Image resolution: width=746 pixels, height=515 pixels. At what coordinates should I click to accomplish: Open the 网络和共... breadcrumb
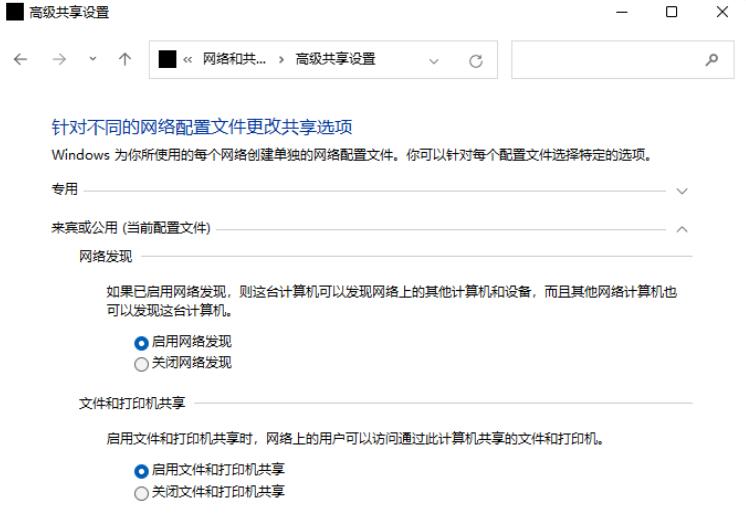tap(234, 59)
